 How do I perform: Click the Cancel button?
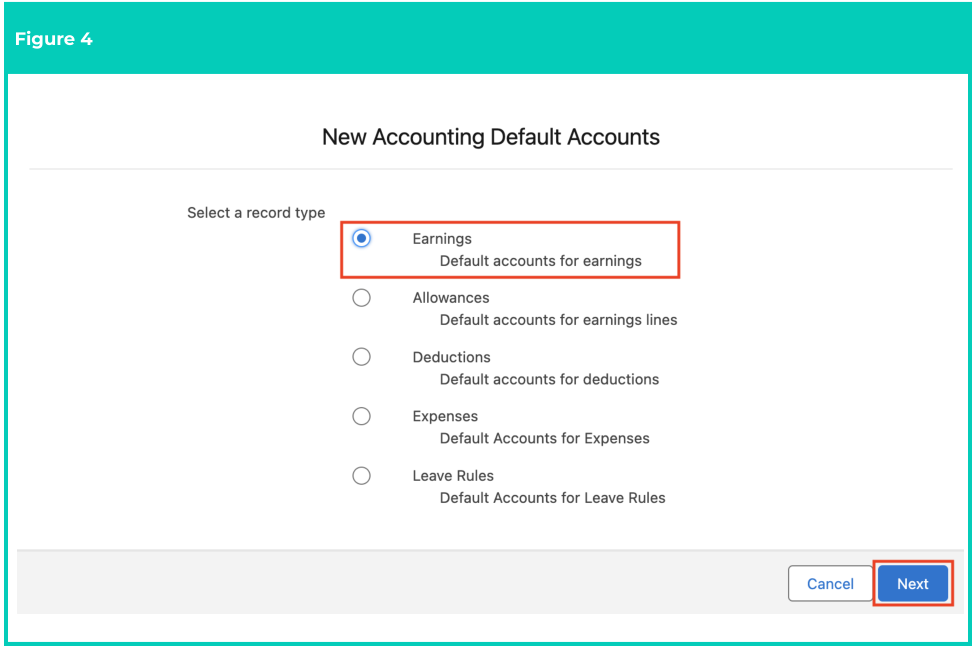tap(830, 583)
